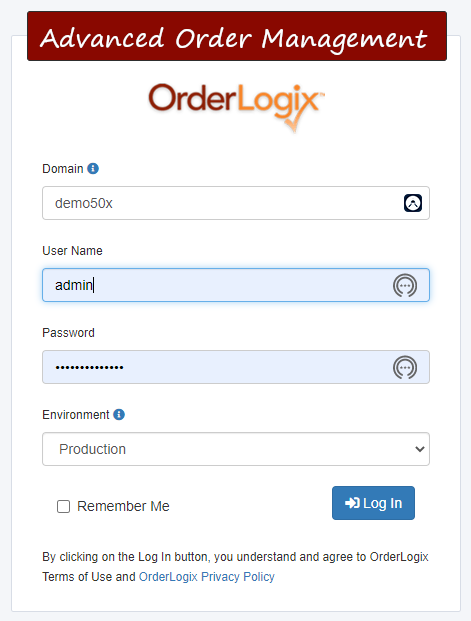Screen dimensions: 471x621
Task: Click the Advanced Order Management banner
Action: click(x=237, y=36)
